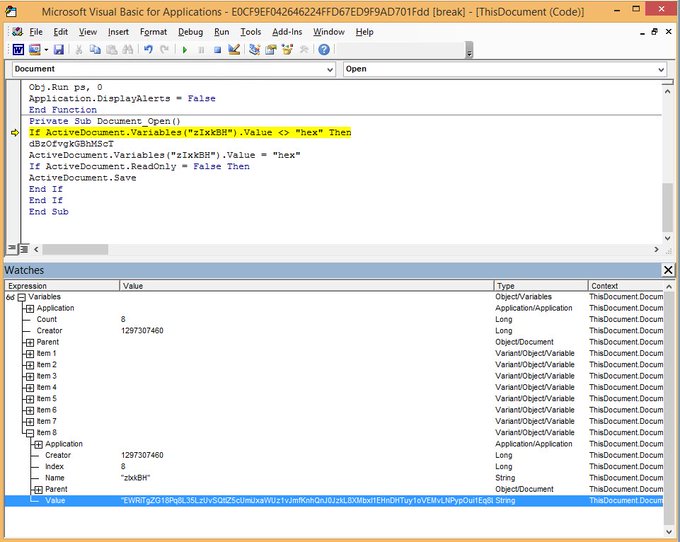The height and width of the screenshot is (542, 680).
Task: Expand Item 4 node
Action: point(29,388)
